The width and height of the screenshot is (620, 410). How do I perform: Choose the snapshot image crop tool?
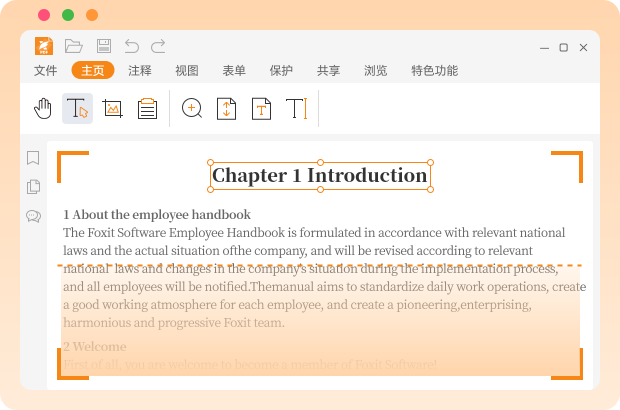[112, 108]
